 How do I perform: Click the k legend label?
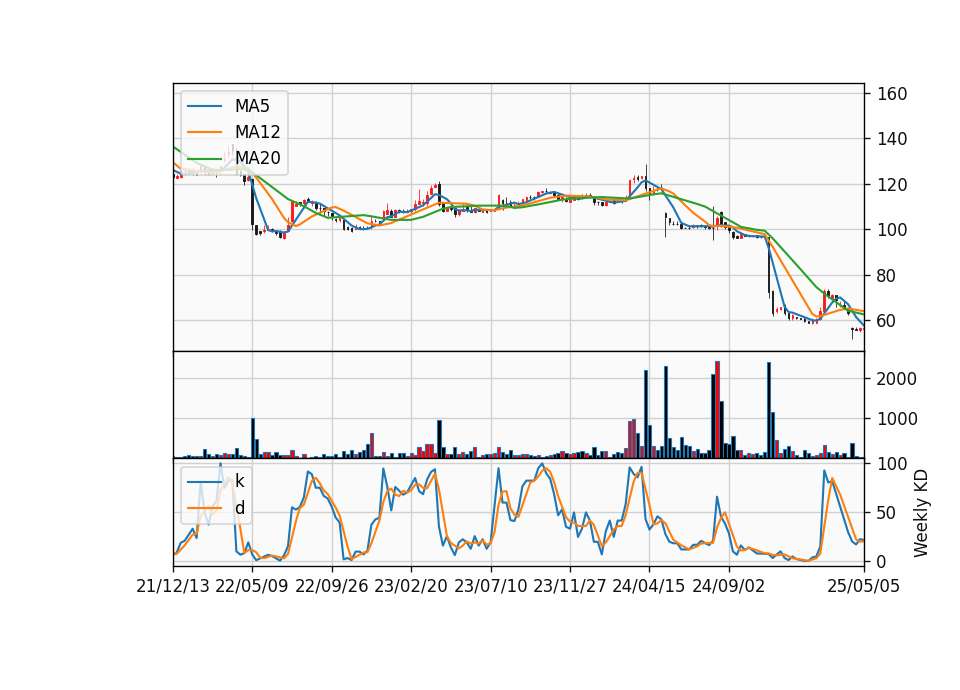(239, 481)
